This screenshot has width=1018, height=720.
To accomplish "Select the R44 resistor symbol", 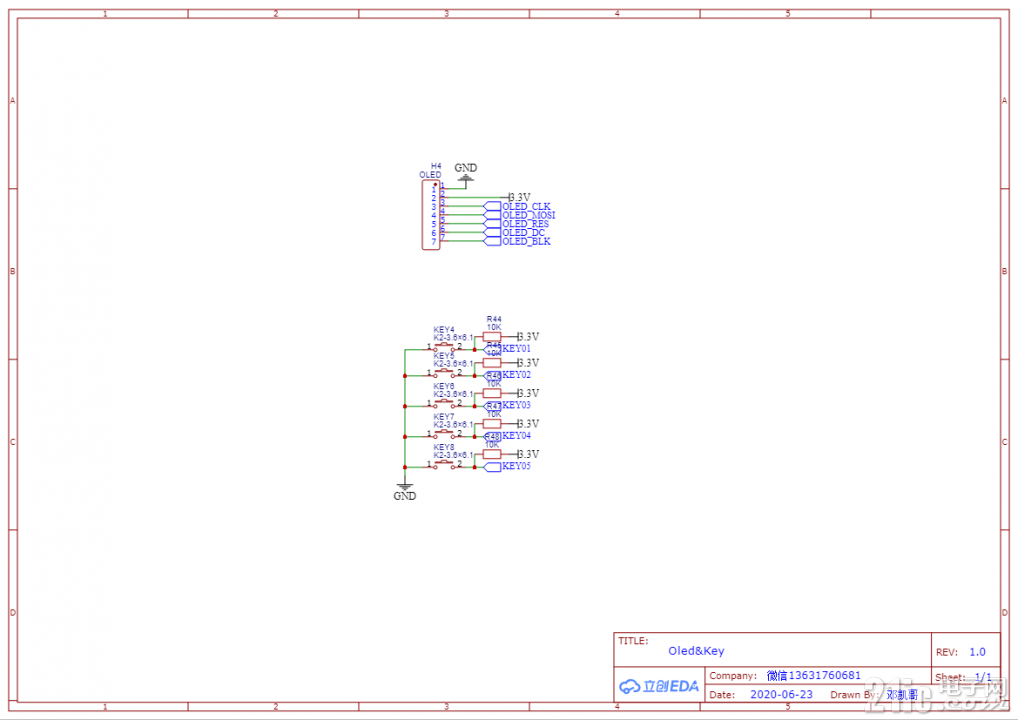I will tap(492, 337).
